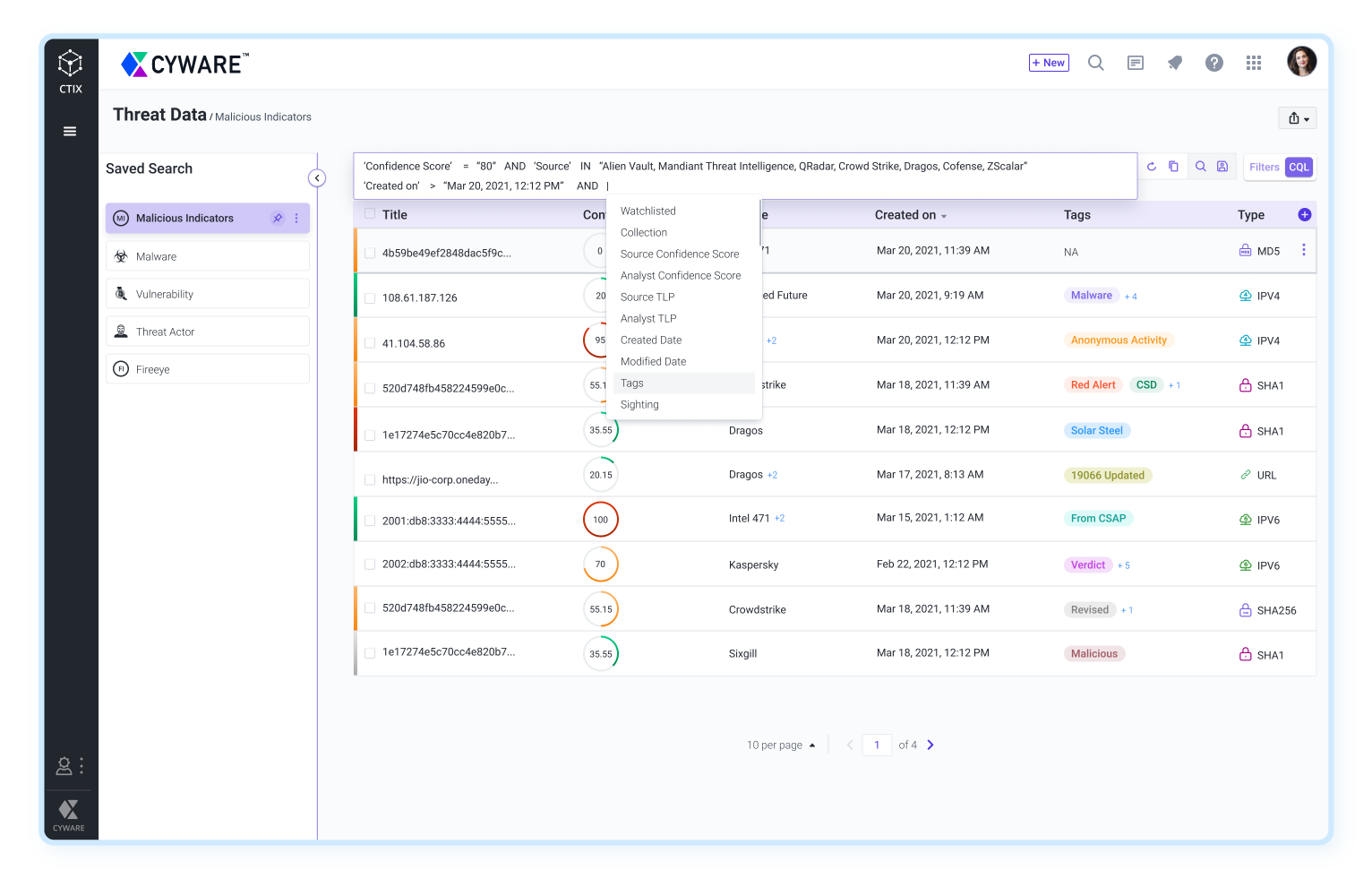Click the Fireeye FI badge icon

pos(121,369)
